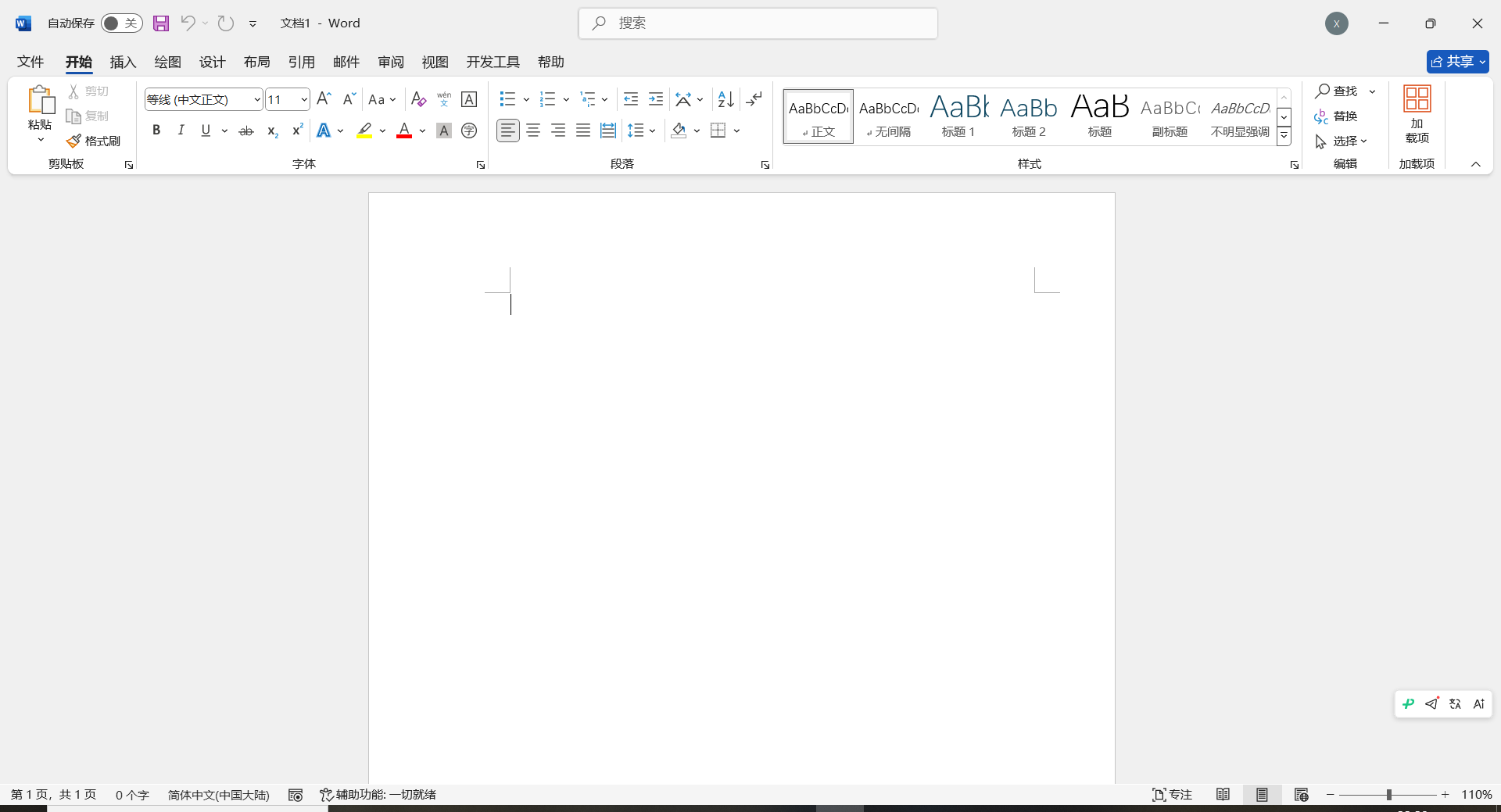
Task: Increase paragraph indent
Action: click(656, 99)
